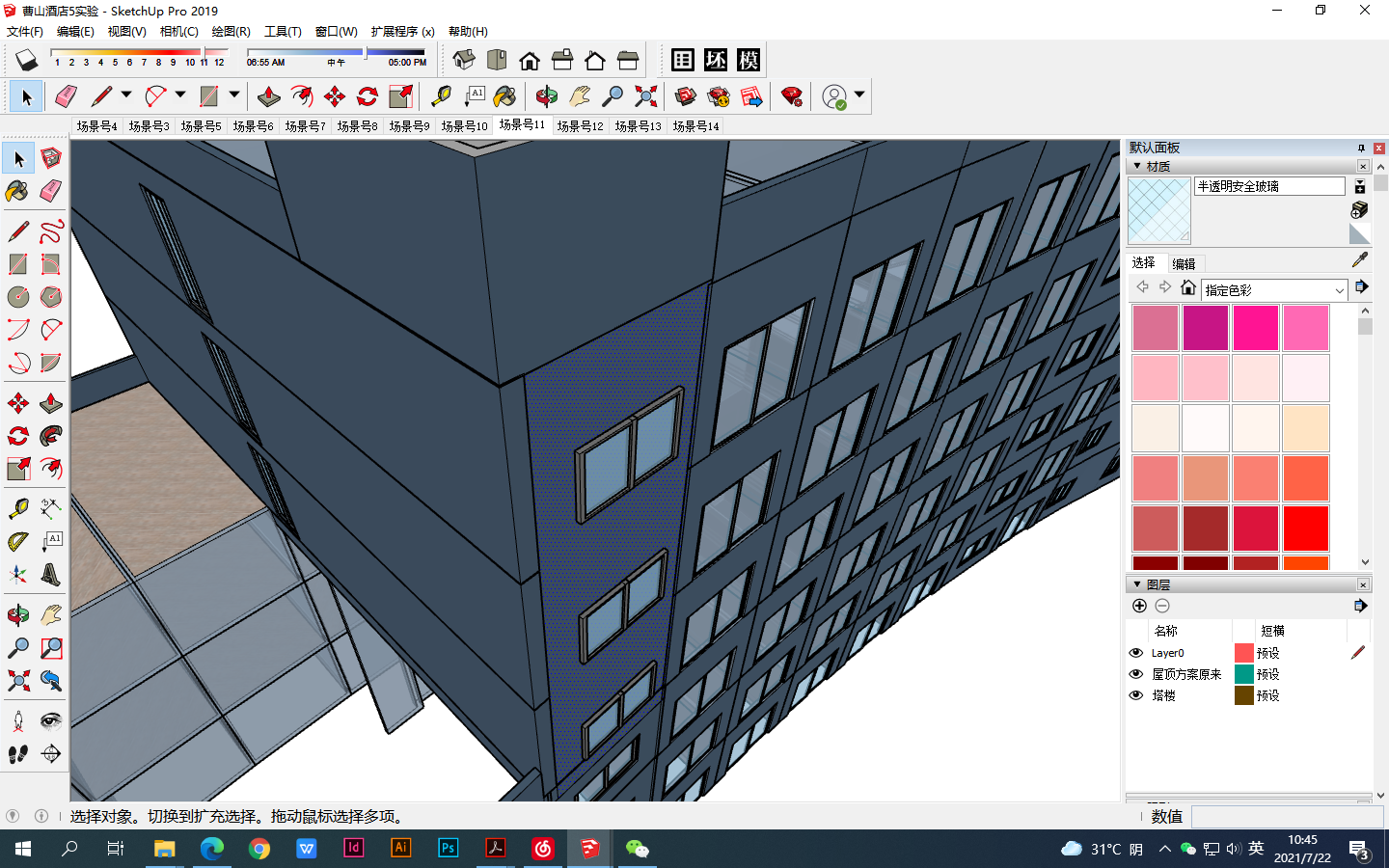The height and width of the screenshot is (868, 1389).
Task: Collapse the 图层 panel section
Action: point(1138,584)
